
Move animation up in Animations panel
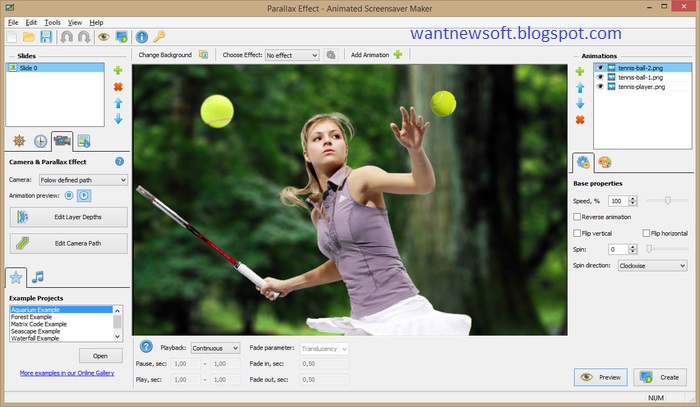[x=580, y=87]
